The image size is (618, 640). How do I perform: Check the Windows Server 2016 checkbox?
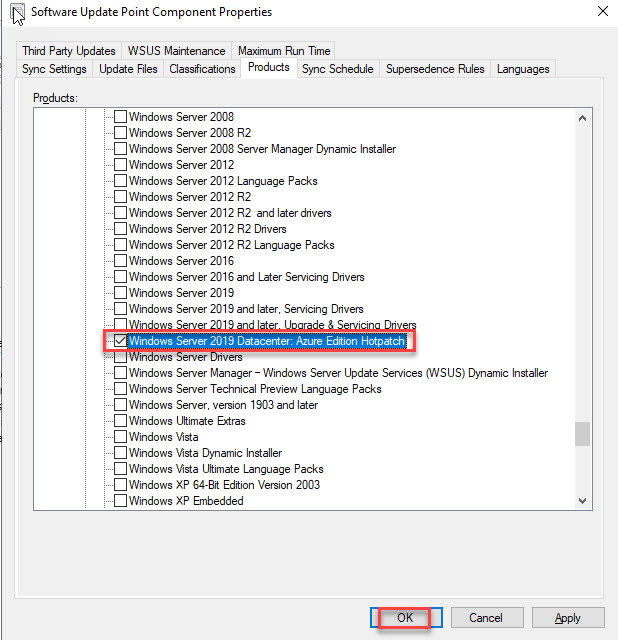[x=121, y=261]
